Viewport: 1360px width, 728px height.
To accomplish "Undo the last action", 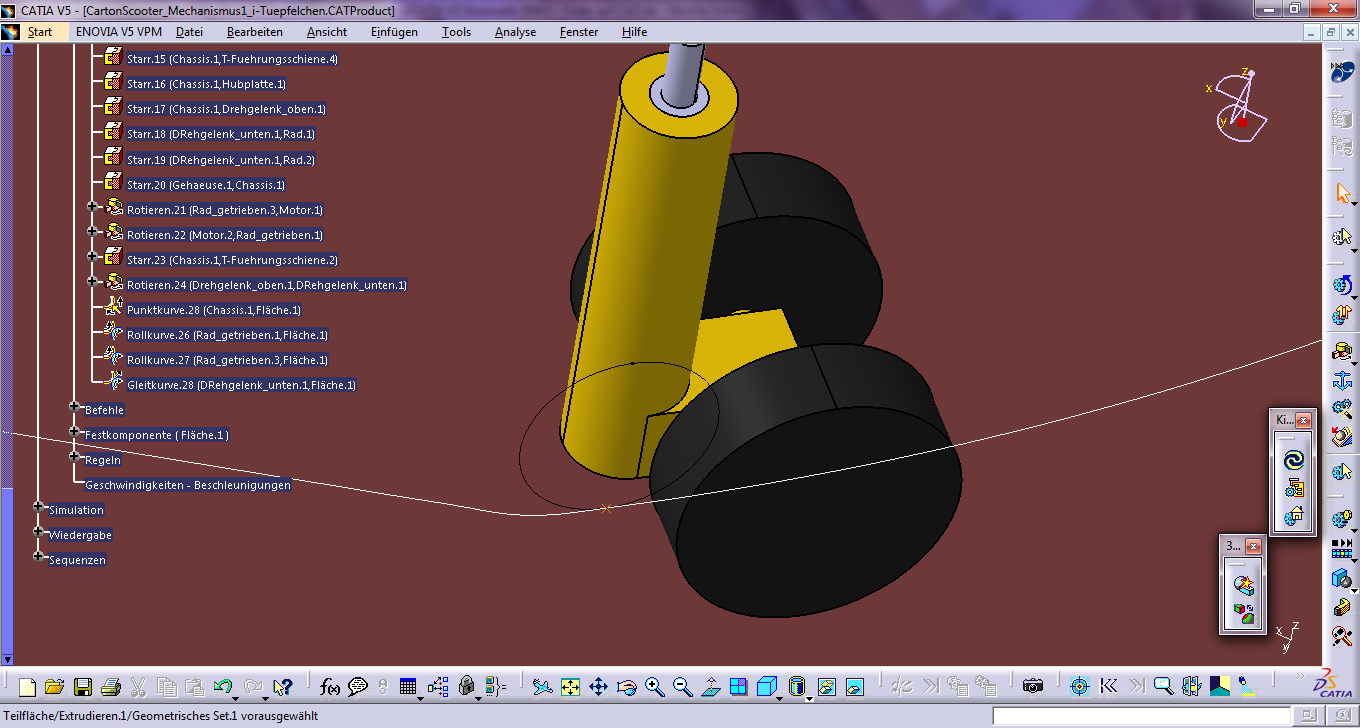I will pyautogui.click(x=222, y=687).
